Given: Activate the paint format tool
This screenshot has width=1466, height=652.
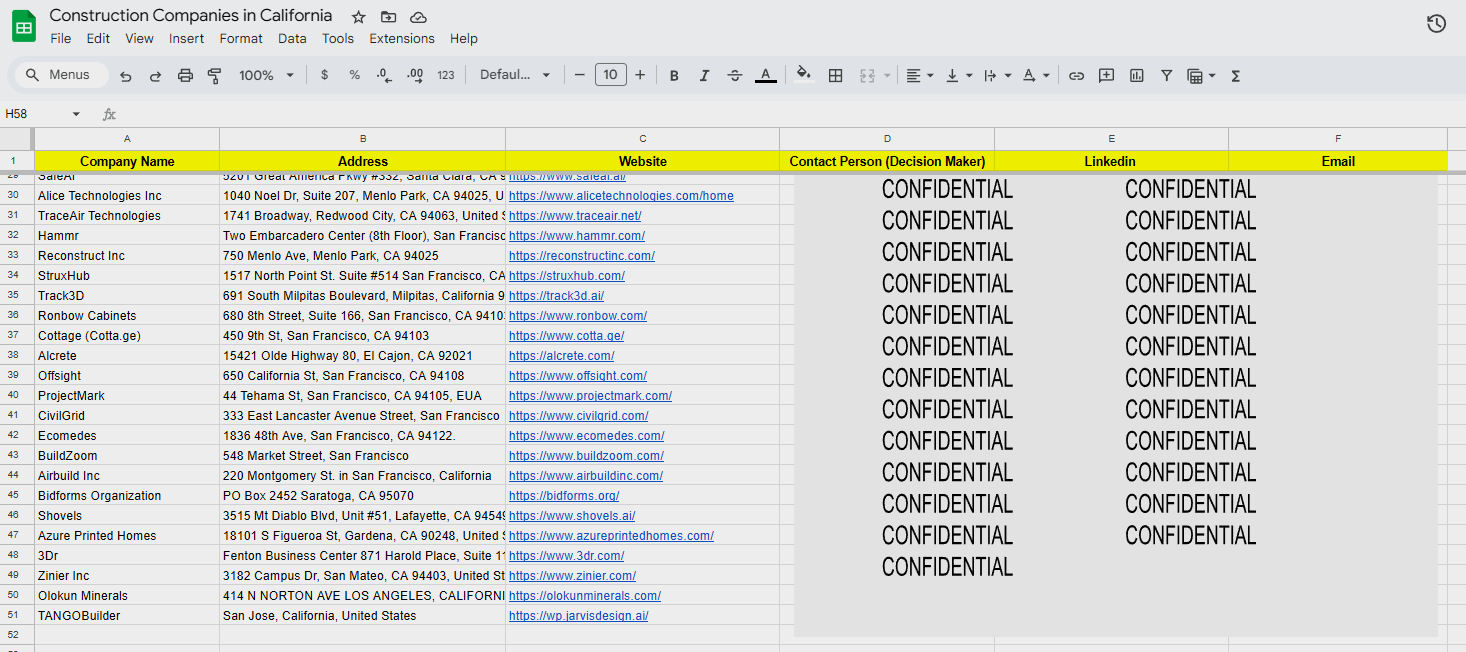Looking at the screenshot, I should click(214, 75).
